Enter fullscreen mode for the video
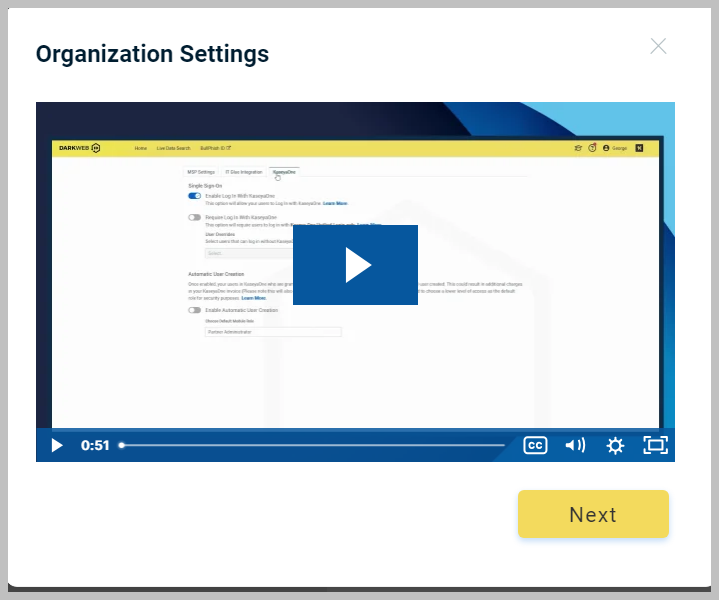This screenshot has height=600, width=719. click(x=655, y=445)
